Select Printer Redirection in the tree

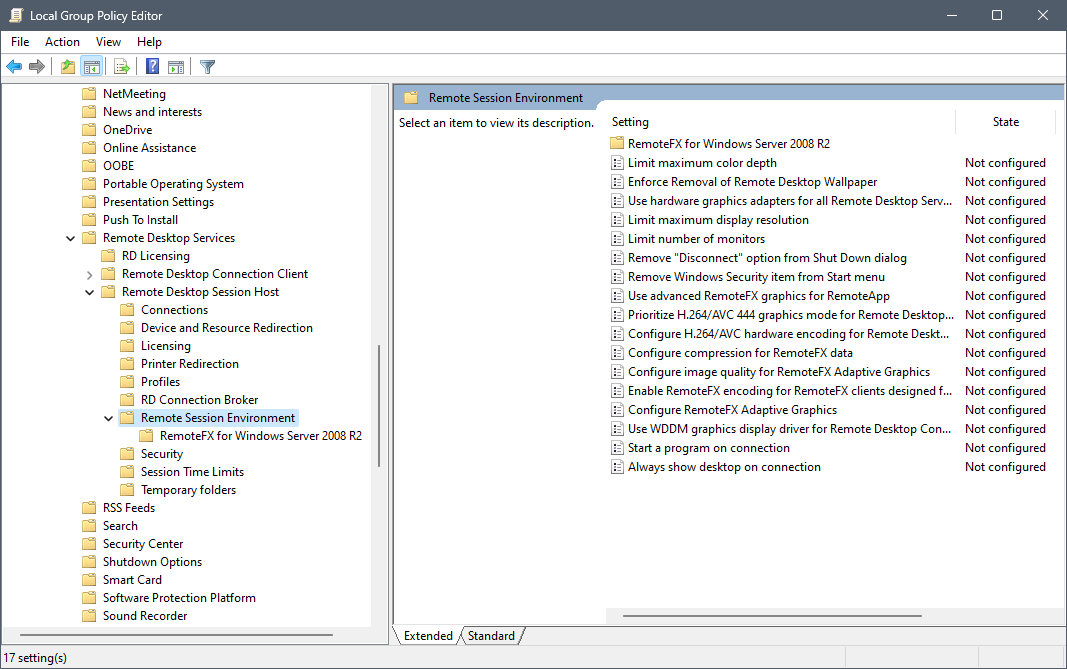point(190,364)
